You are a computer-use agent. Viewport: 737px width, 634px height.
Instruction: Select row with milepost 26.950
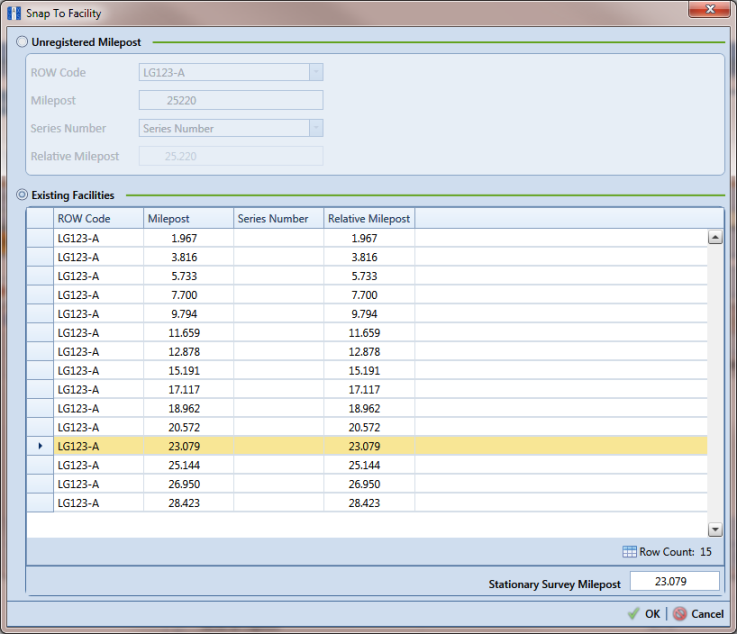click(x=367, y=484)
